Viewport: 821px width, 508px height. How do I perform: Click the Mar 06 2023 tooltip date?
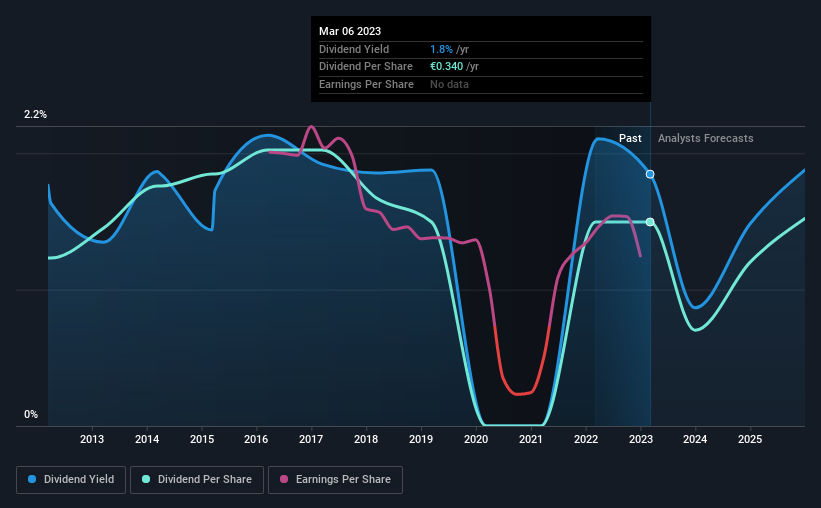(350, 31)
